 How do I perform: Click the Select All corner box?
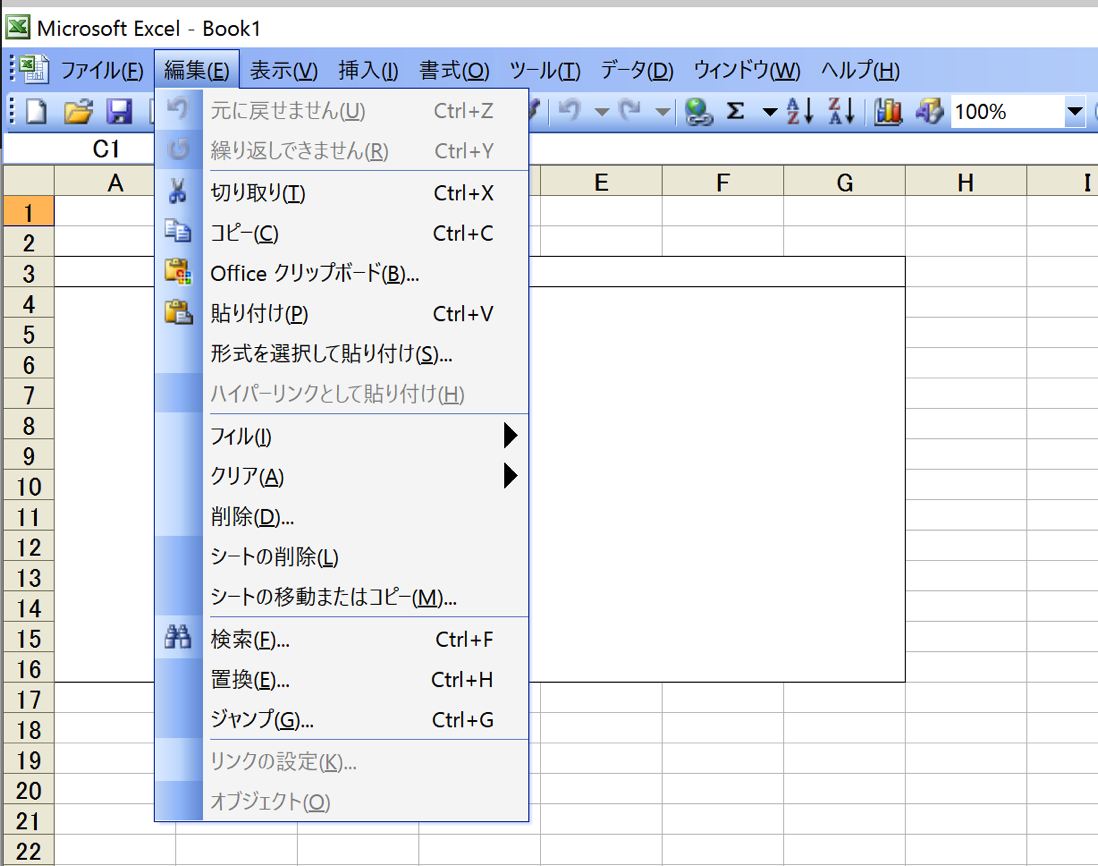coord(29,181)
